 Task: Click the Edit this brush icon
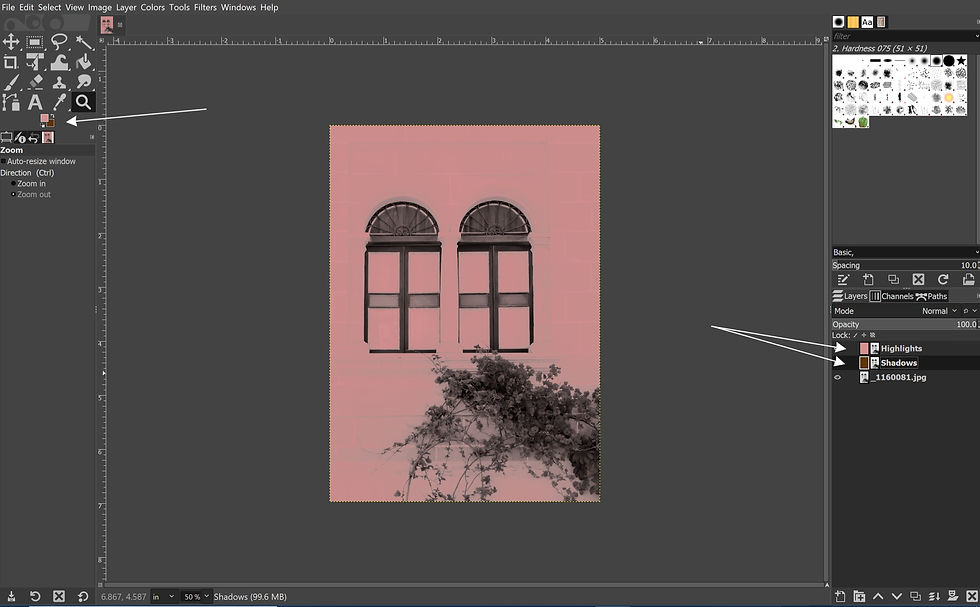pos(843,279)
